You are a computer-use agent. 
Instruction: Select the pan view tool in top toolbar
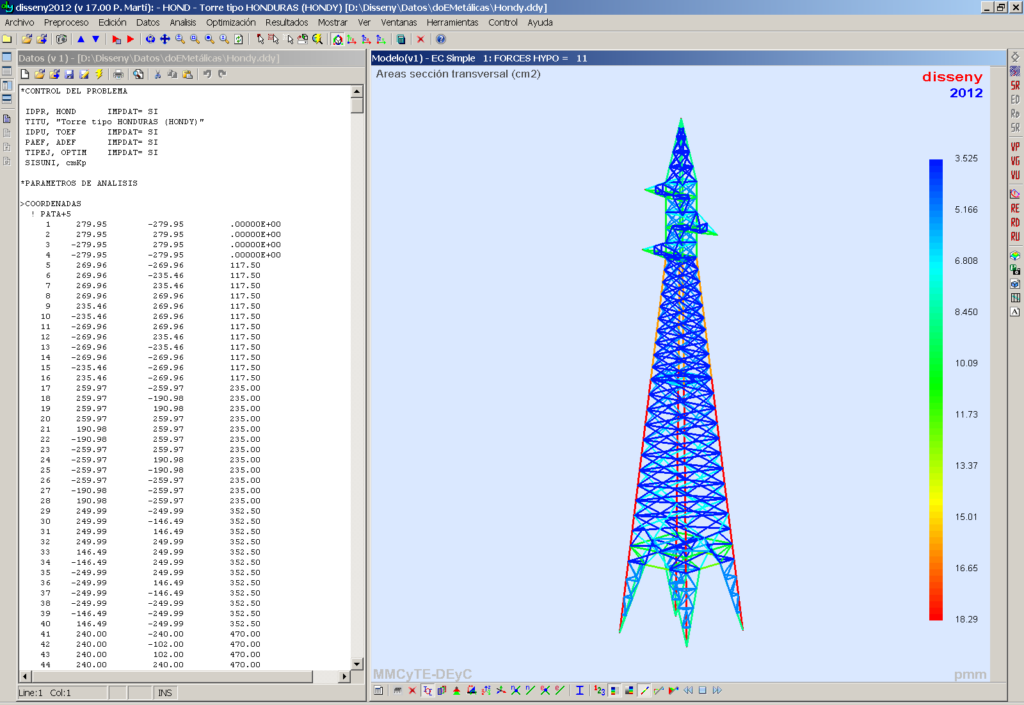(165, 39)
